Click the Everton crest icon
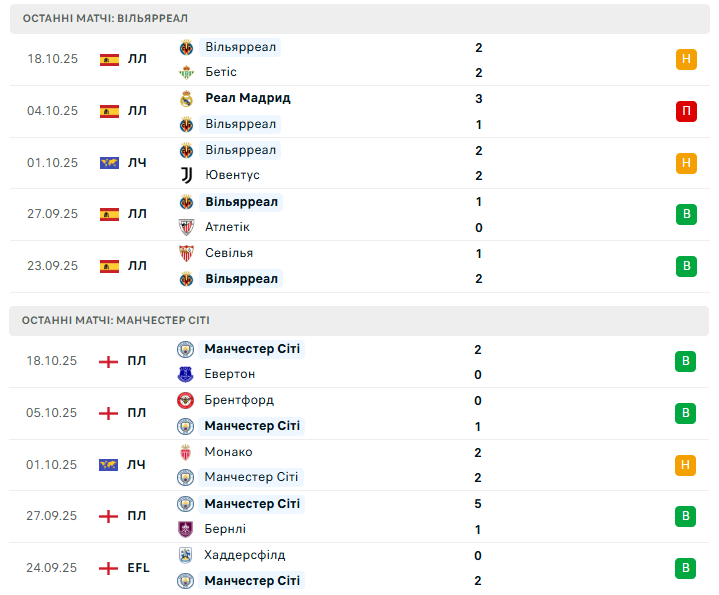This screenshot has height=595, width=719. pyautogui.click(x=185, y=374)
